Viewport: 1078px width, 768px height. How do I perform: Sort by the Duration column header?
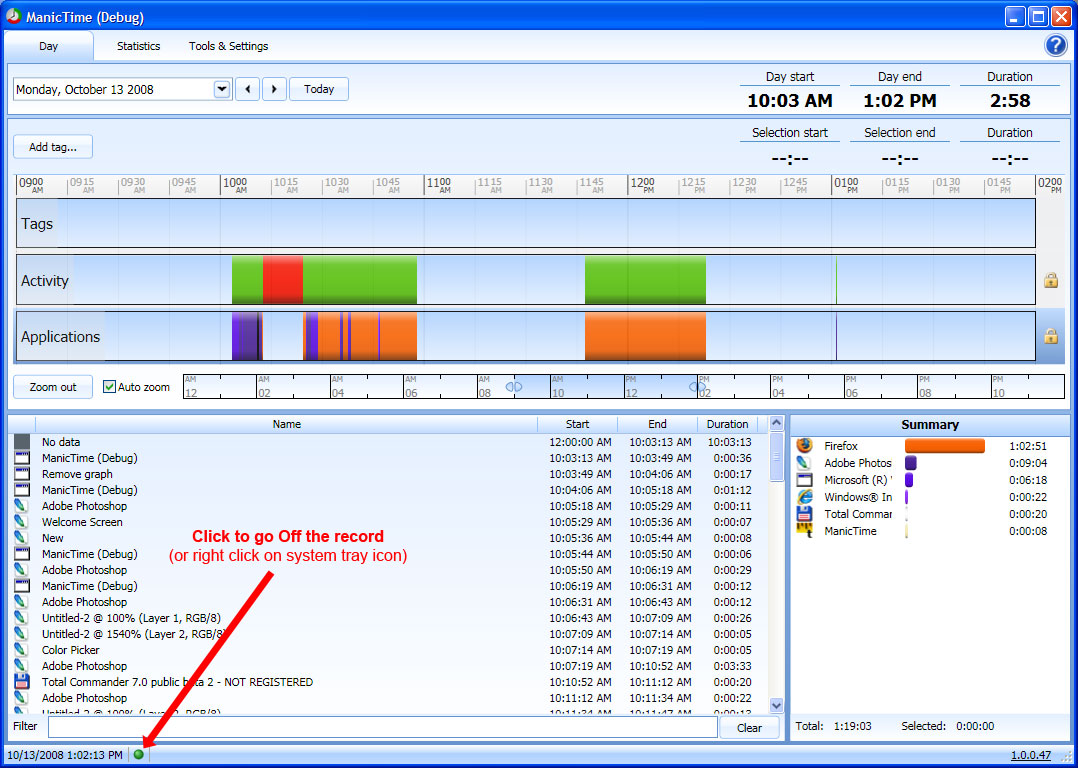click(727, 424)
